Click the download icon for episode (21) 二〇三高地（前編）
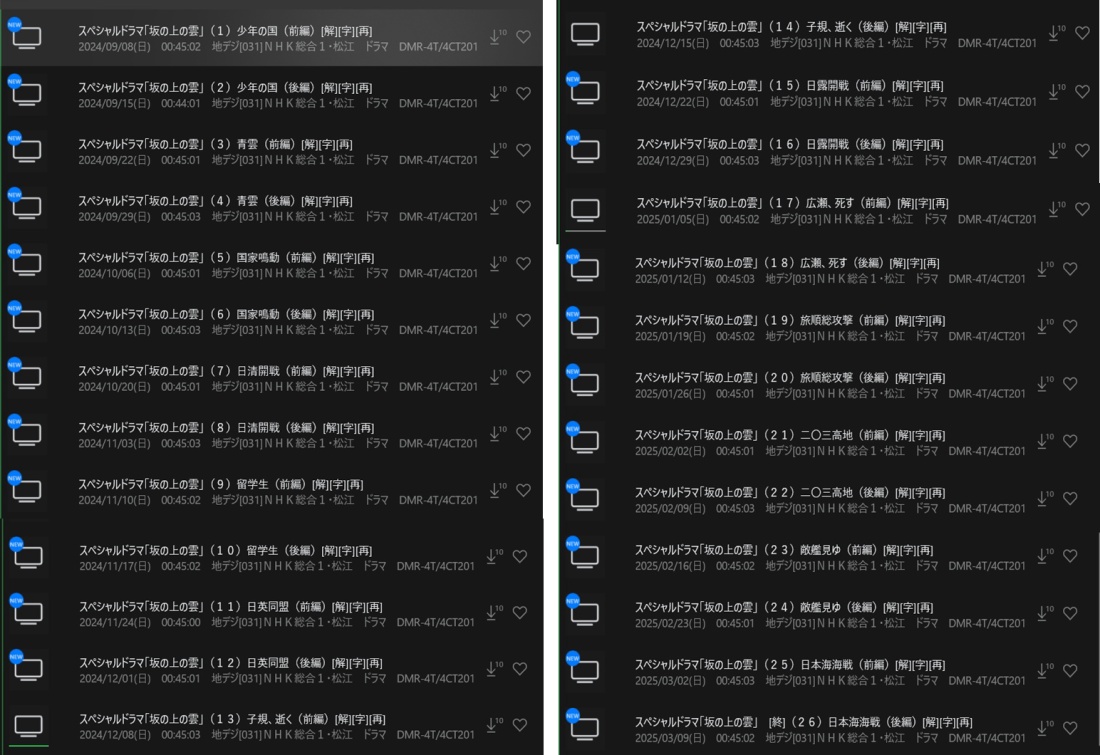 1044,442
